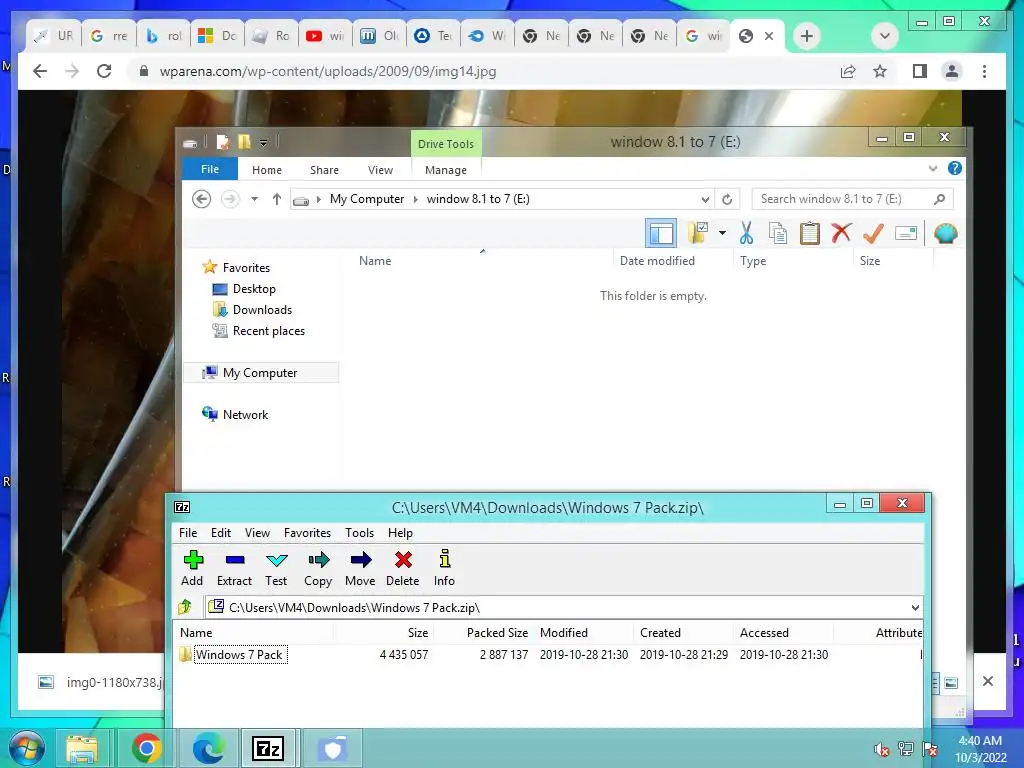This screenshot has height=768, width=1024.
Task: Open the 7-Zip File menu
Action: click(188, 533)
